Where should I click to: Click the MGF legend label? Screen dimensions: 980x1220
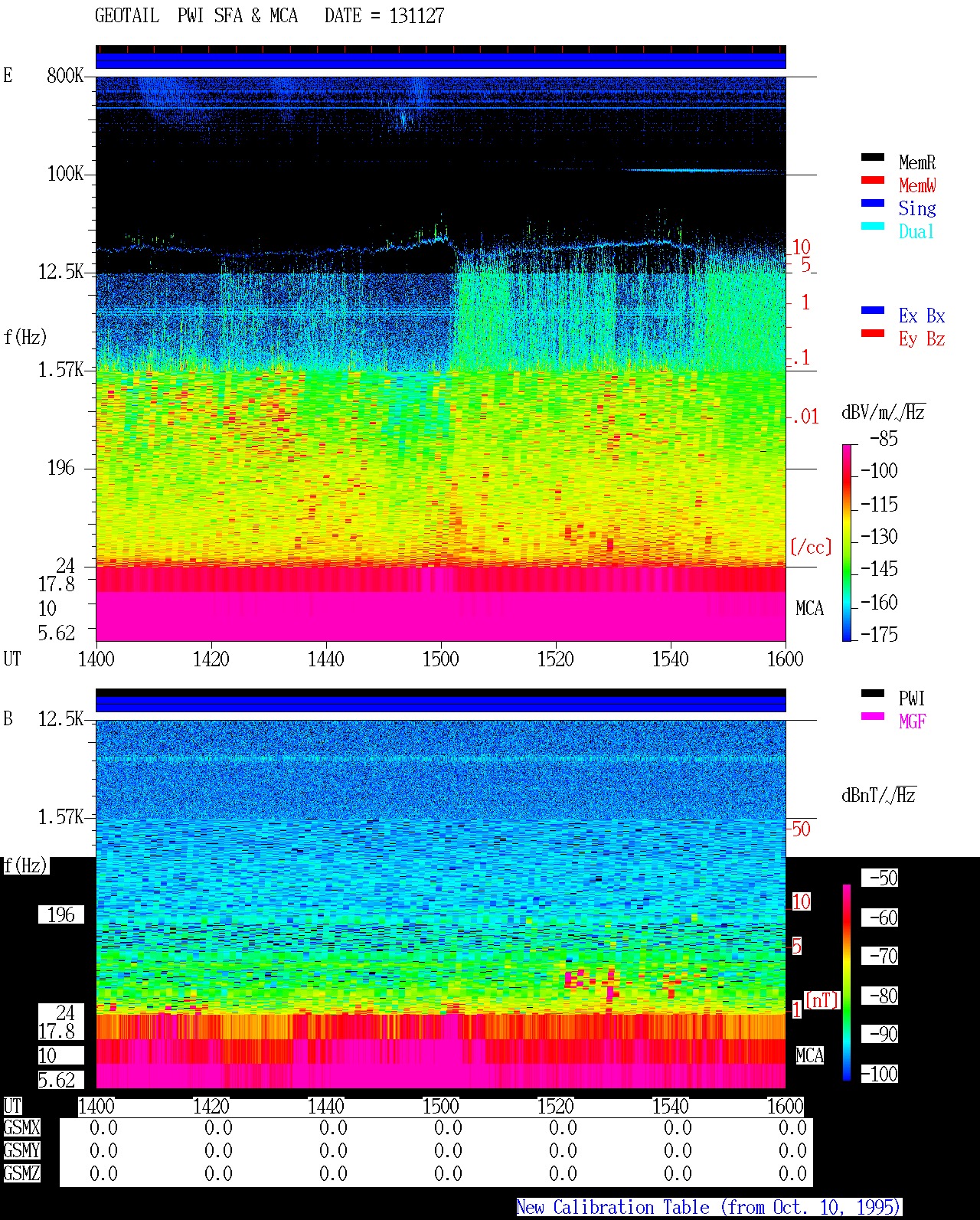(913, 721)
